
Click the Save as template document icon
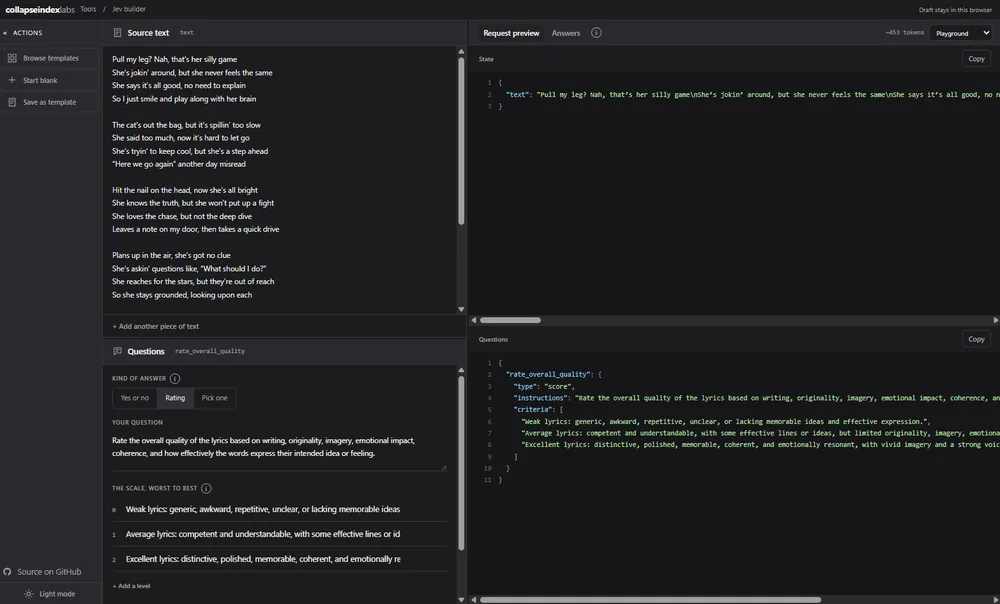click(x=11, y=102)
